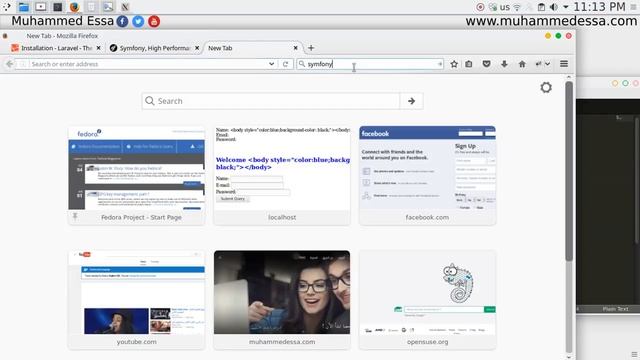
Task: Reload the current page
Action: point(285,64)
